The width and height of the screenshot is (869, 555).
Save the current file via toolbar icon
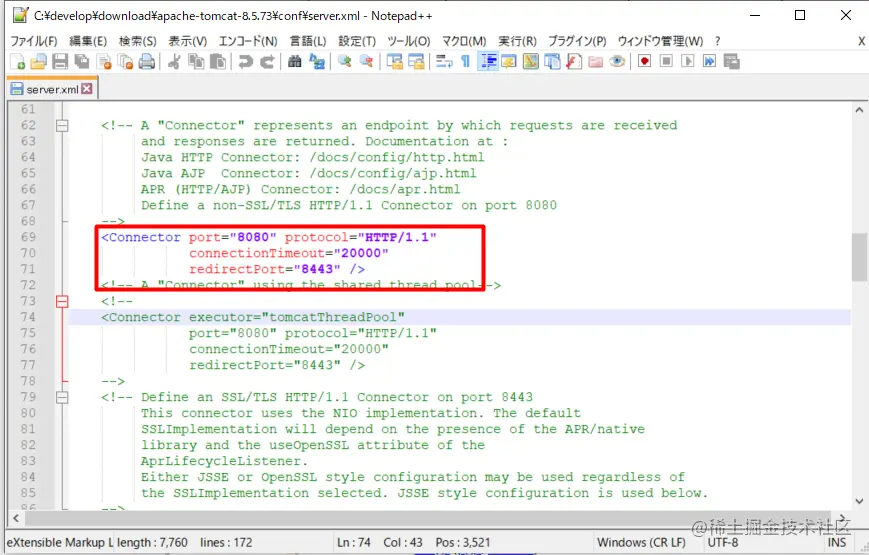pos(60,62)
